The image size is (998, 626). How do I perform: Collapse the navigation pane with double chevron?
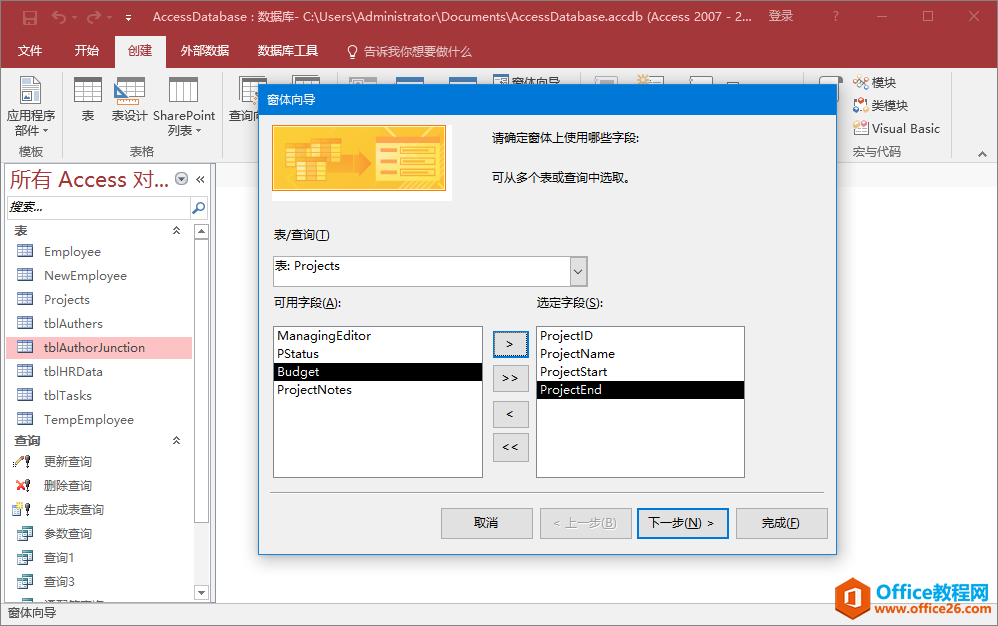[200, 179]
